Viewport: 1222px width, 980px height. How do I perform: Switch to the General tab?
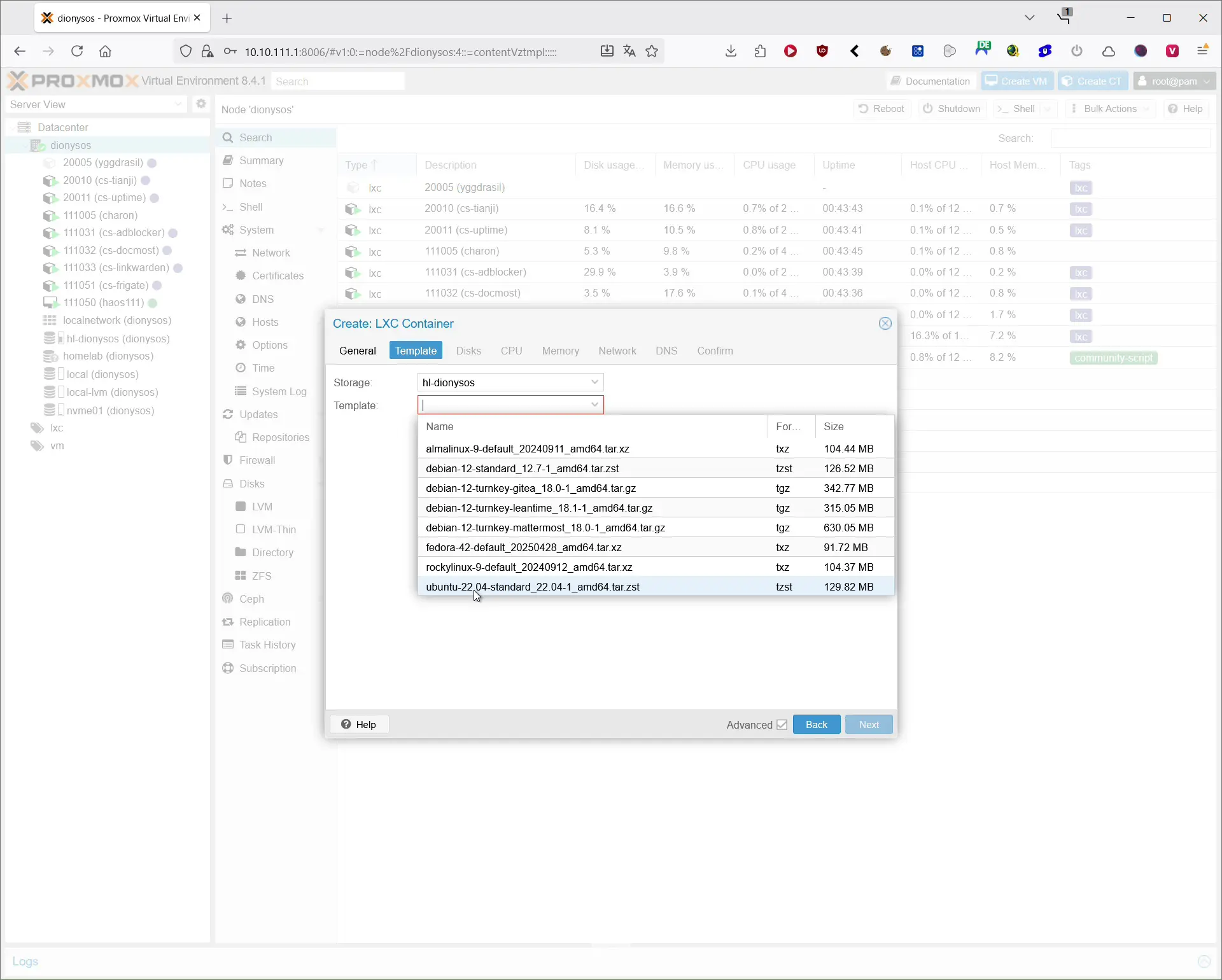point(357,351)
